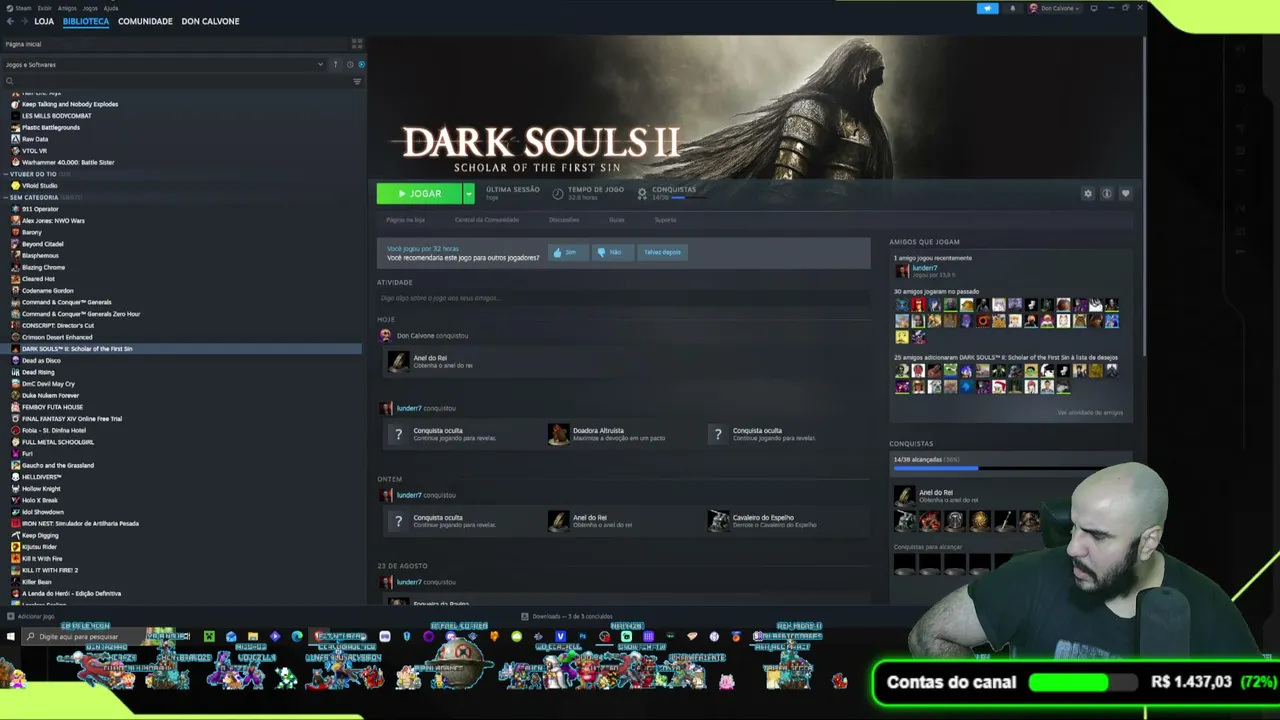Viewport: 1280px width, 720px height.
Task: Open Ver atividade de amigos link
Action: (1090, 412)
